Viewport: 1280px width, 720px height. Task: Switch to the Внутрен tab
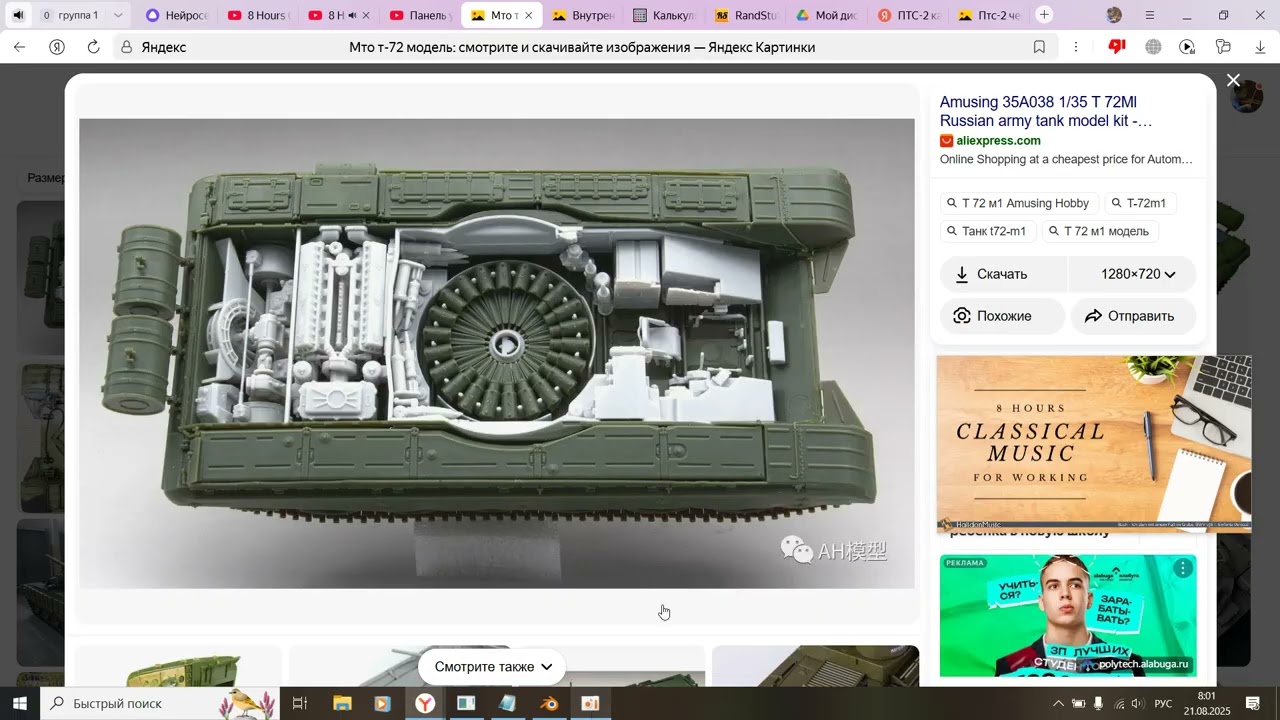point(583,15)
